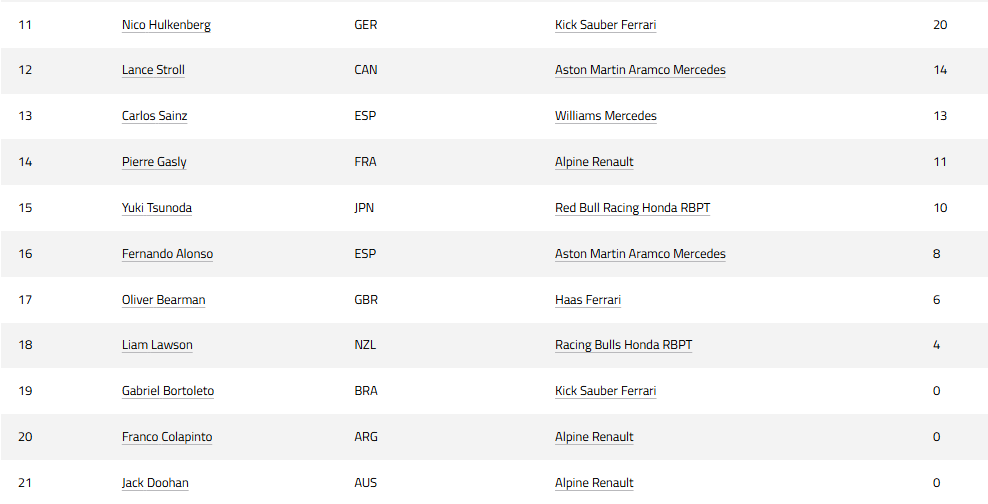Open Aston Martin link in Alonso row
The height and width of the screenshot is (504, 988).
pyautogui.click(x=640, y=254)
